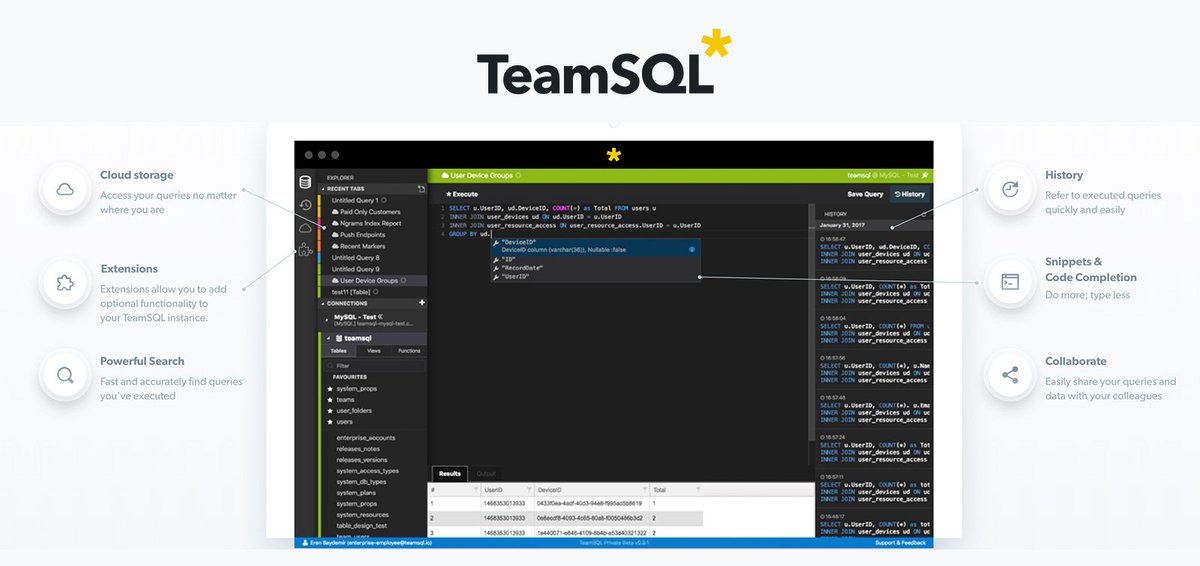Open Support & Feedback link
The image size is (1200, 566).
point(900,543)
